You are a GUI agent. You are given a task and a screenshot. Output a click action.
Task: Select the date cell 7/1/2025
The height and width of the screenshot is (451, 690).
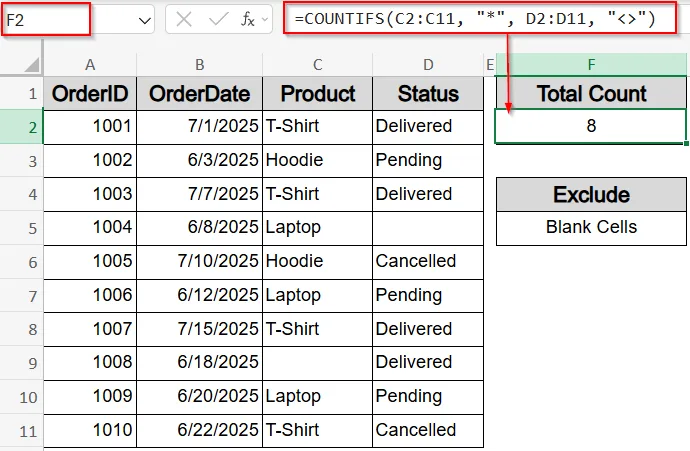(199, 127)
